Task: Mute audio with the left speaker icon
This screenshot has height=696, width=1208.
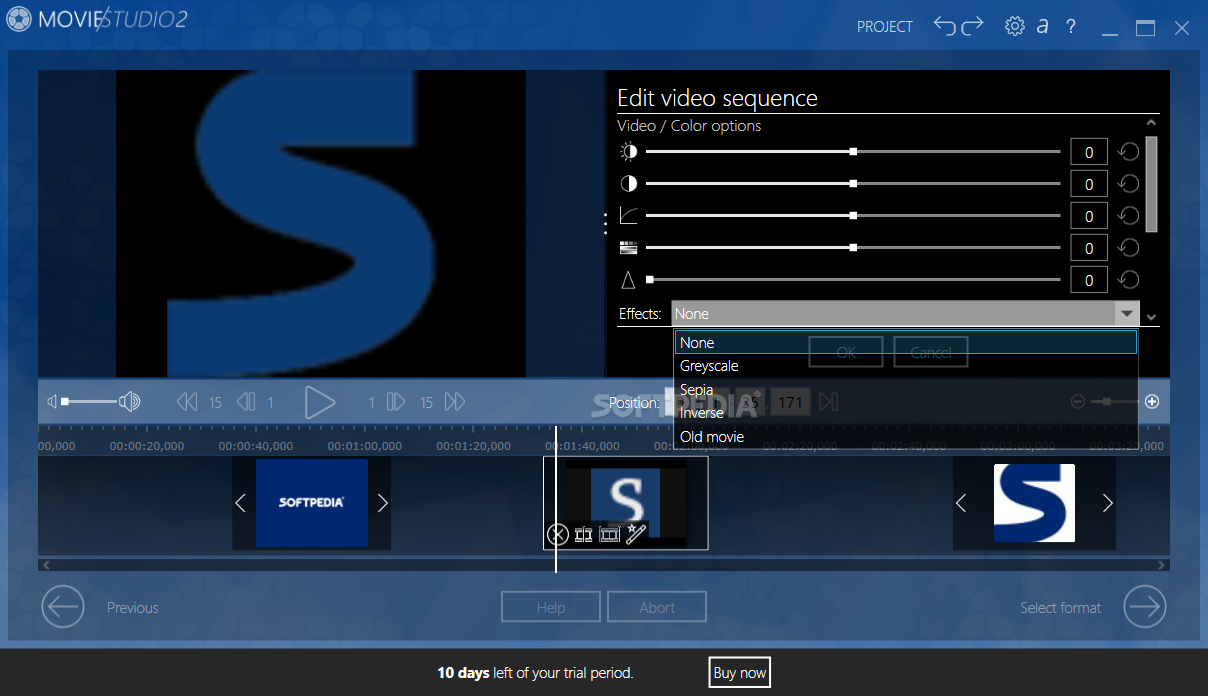Action: 52,402
